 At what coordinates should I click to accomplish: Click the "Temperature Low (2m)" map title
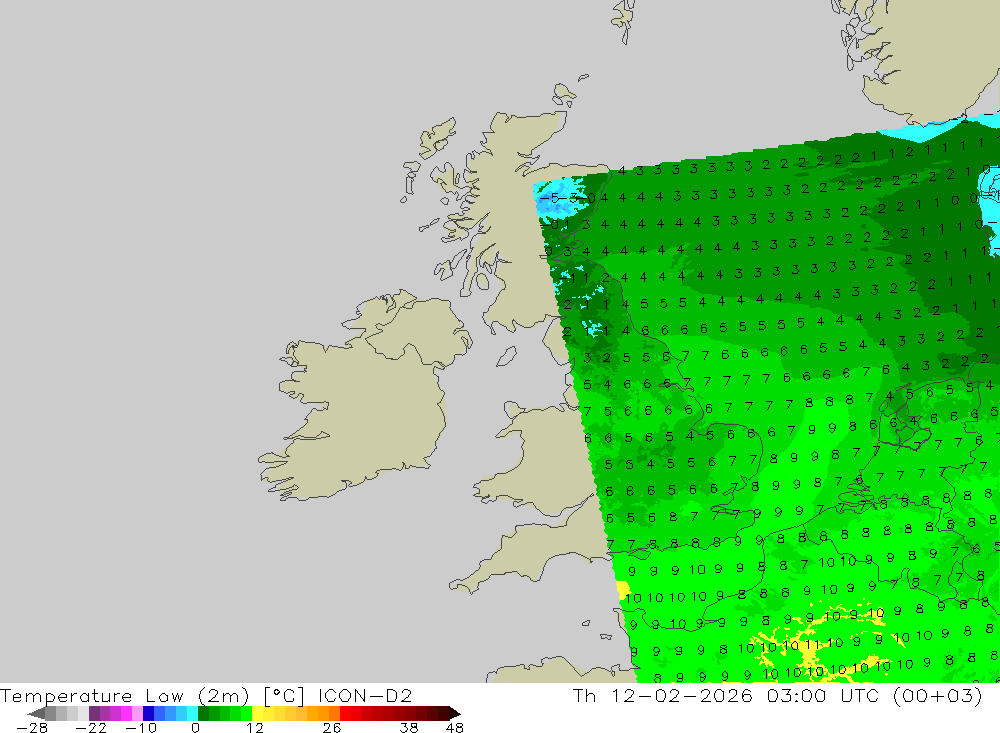coord(124,695)
